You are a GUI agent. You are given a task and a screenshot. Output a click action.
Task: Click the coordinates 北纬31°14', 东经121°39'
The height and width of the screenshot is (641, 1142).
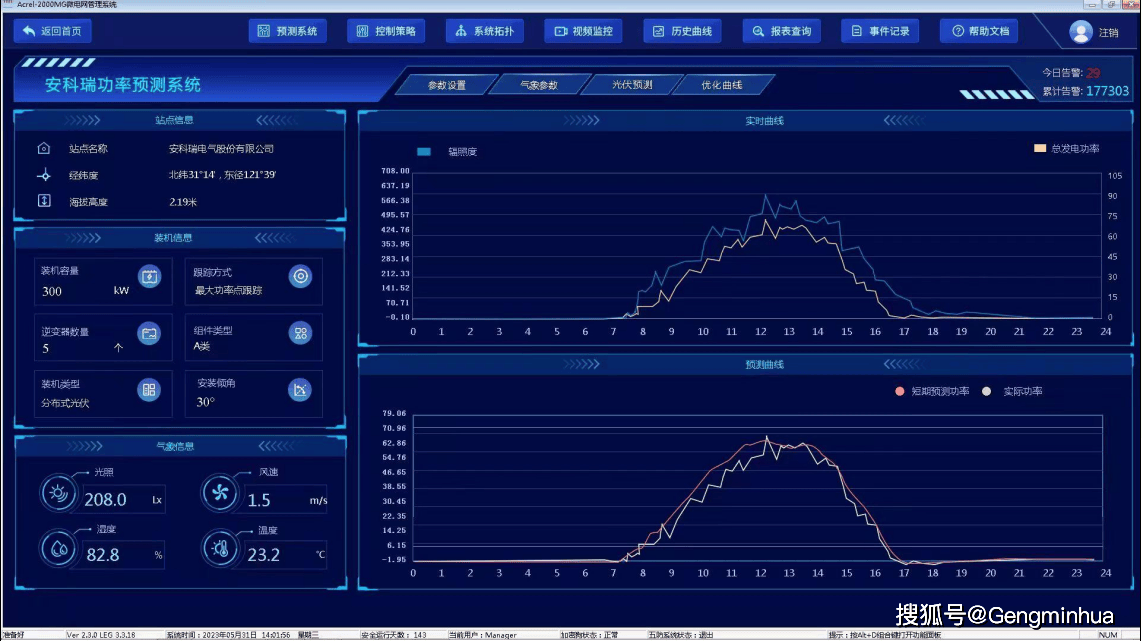(222, 175)
